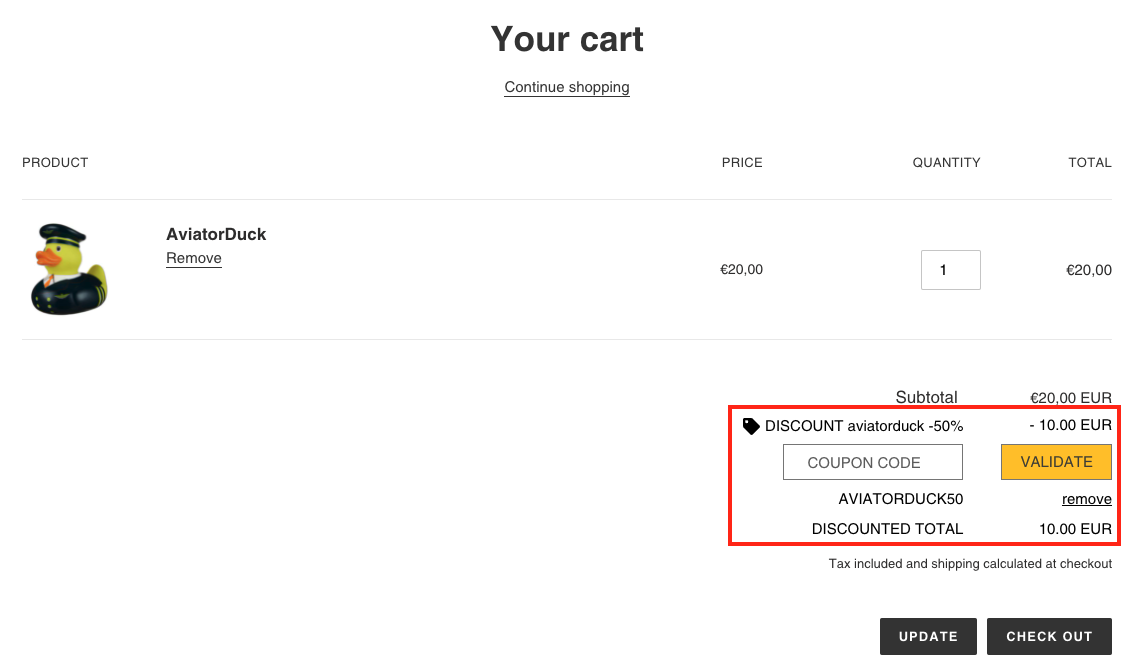Viewport: 1127px width, 667px height.
Task: Click the Your cart heading
Action: (567, 39)
